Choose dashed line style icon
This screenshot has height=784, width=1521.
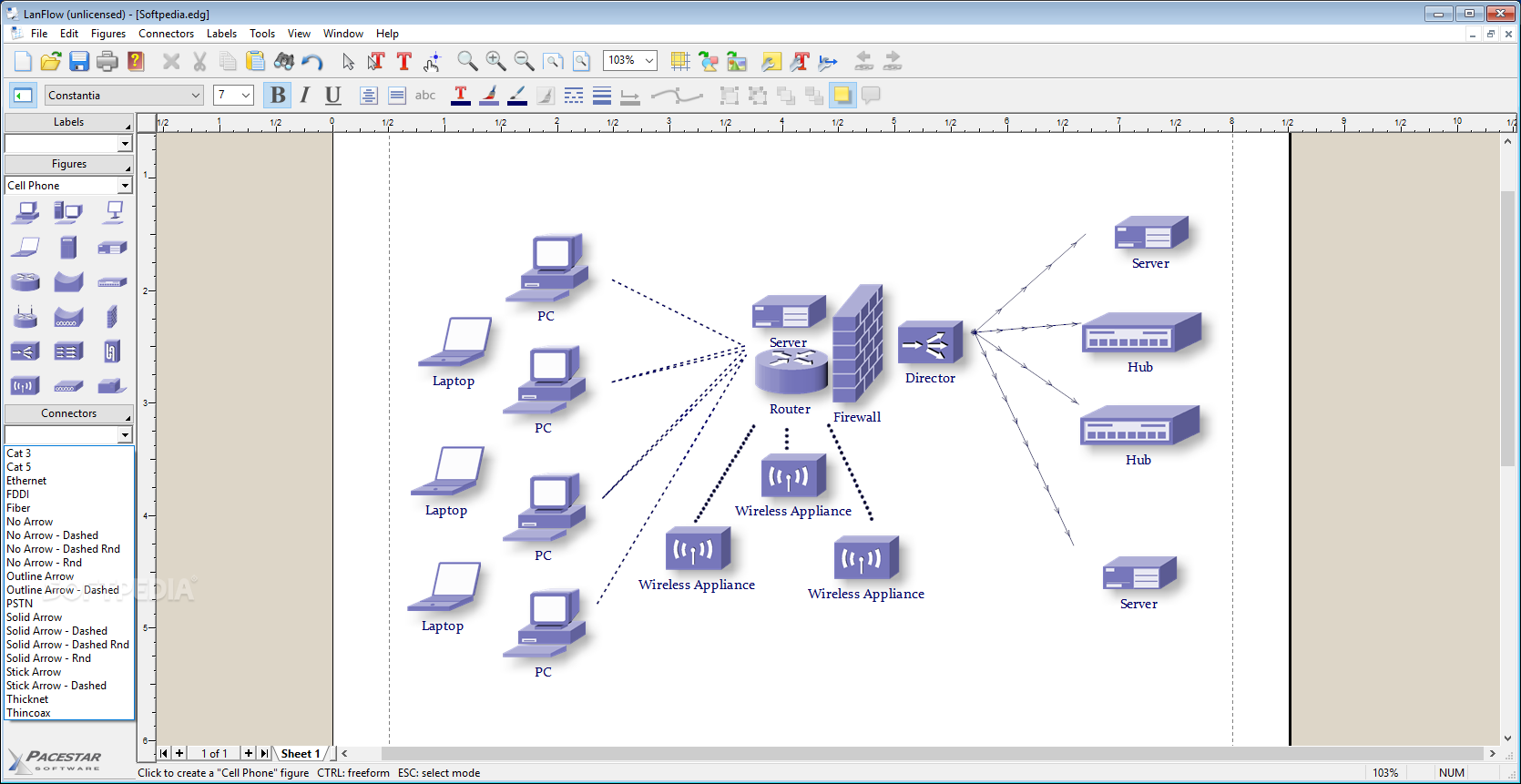574,95
